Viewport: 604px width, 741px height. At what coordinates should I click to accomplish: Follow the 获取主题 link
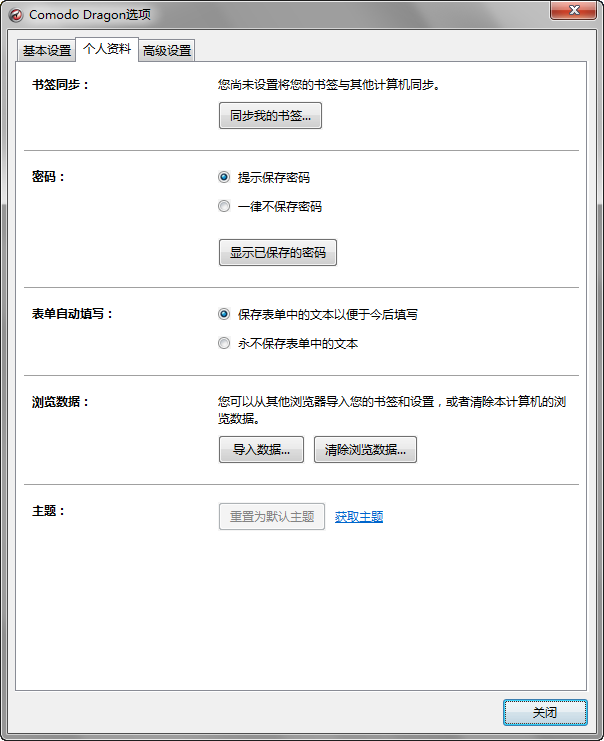359,517
